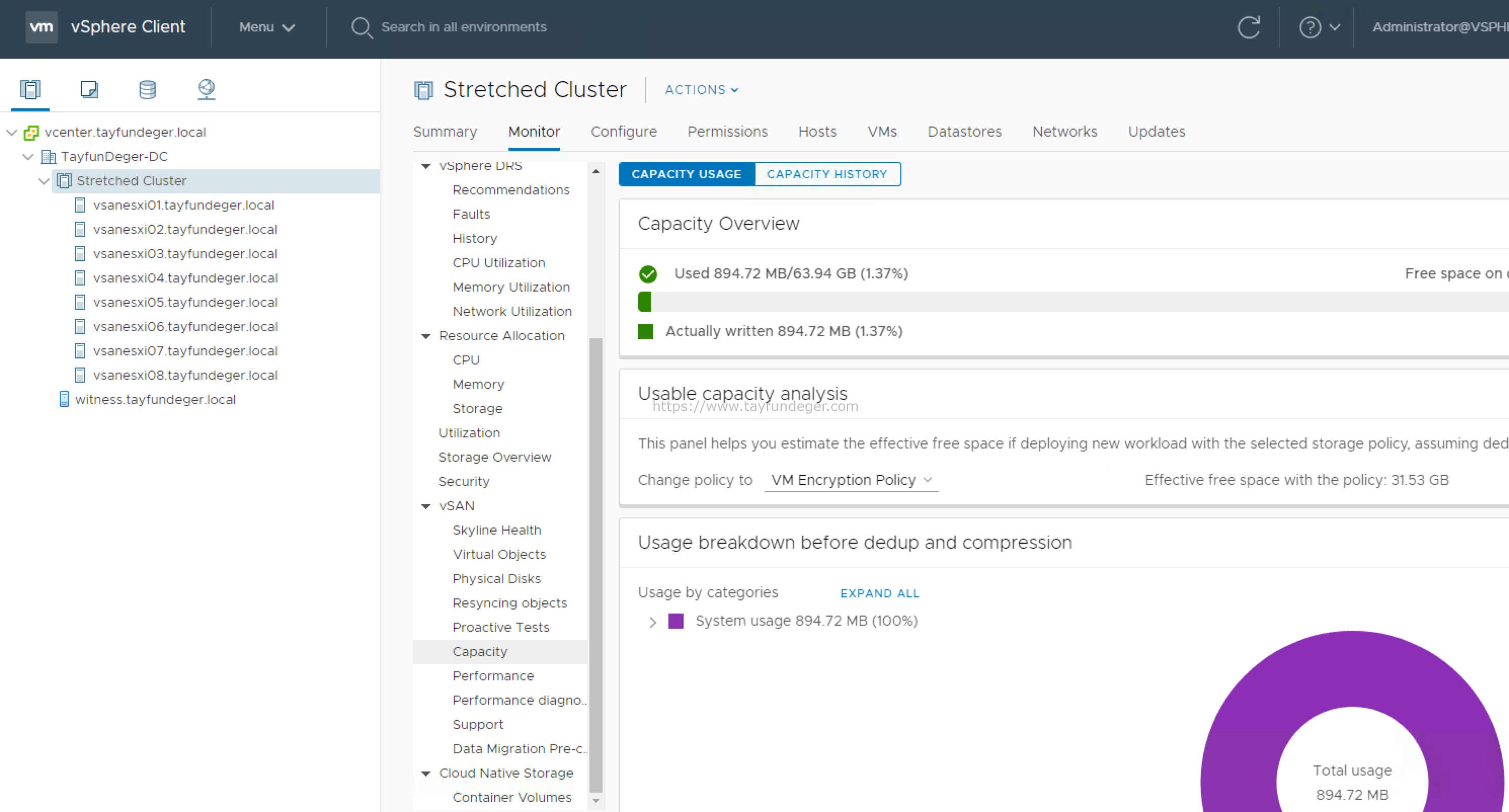This screenshot has width=1509, height=812.
Task: Open the Menu dropdown in header
Action: (266, 27)
